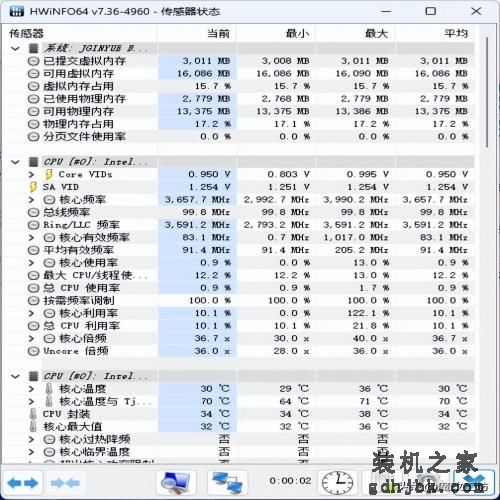Click the clock reset timer icon
Screen dimensions: 500x500
pos(337,483)
